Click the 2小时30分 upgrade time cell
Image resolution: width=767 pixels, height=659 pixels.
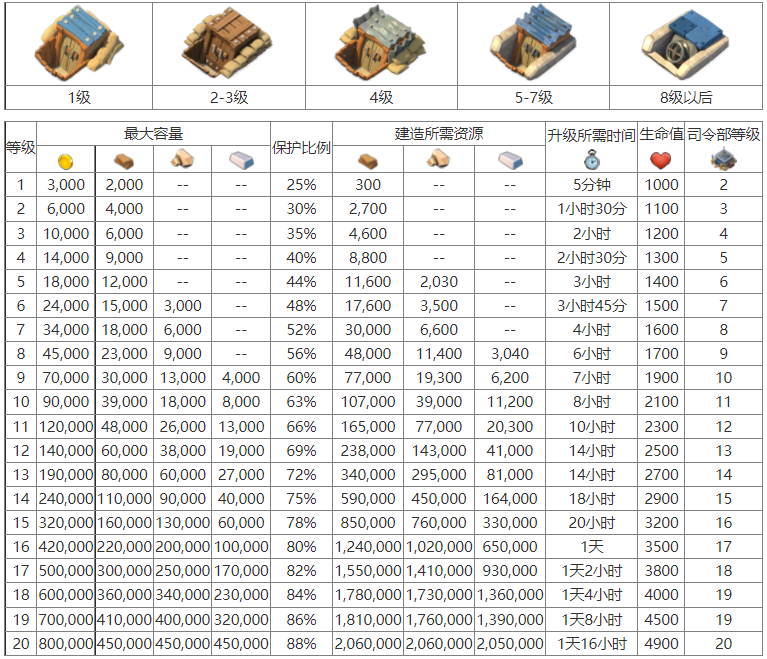[x=591, y=257]
